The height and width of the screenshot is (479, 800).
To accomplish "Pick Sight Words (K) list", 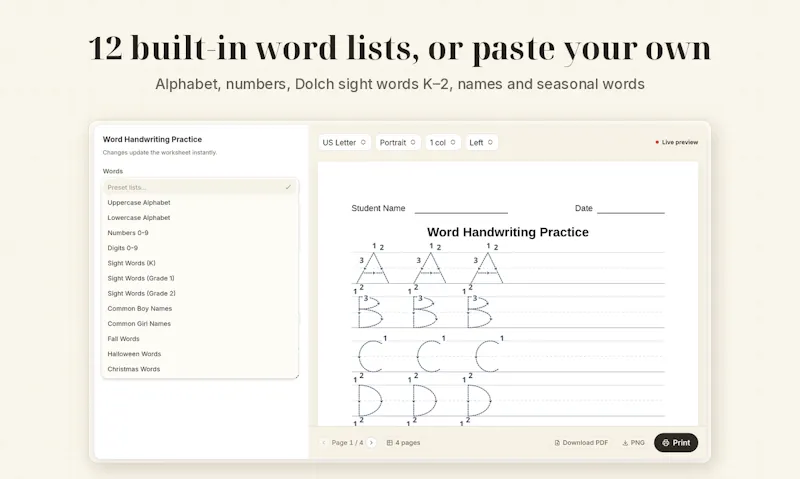I will pyautogui.click(x=200, y=263).
